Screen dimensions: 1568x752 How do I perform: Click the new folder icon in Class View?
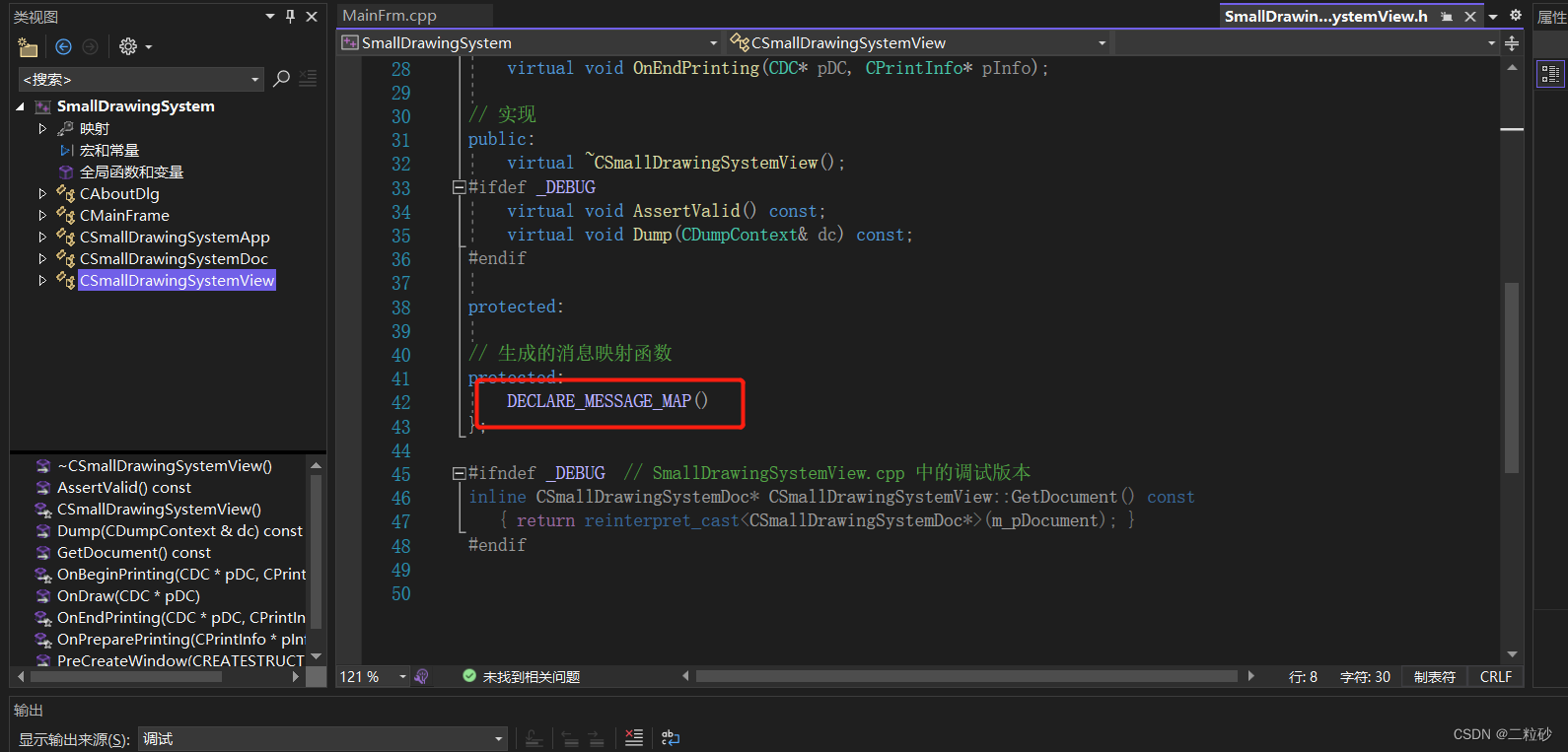click(28, 46)
